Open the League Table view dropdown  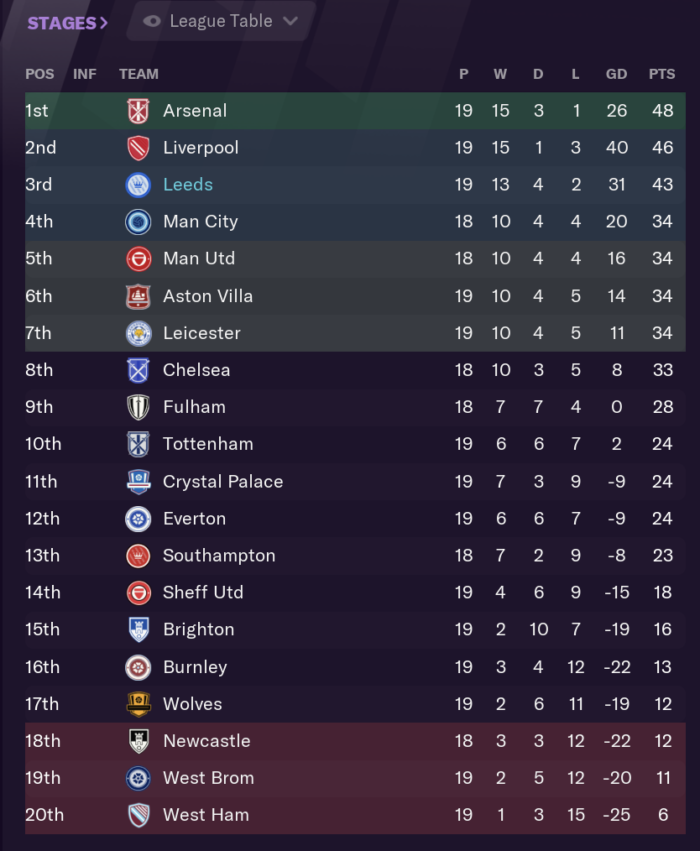(x=218, y=20)
